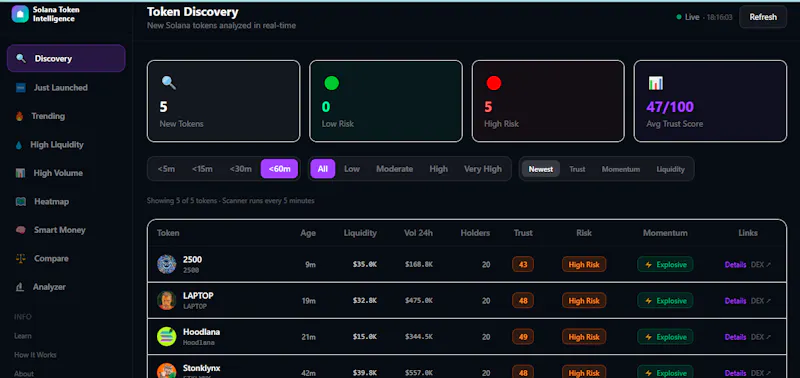
Task: Click the red circle in High Risk card
Action: [x=494, y=83]
